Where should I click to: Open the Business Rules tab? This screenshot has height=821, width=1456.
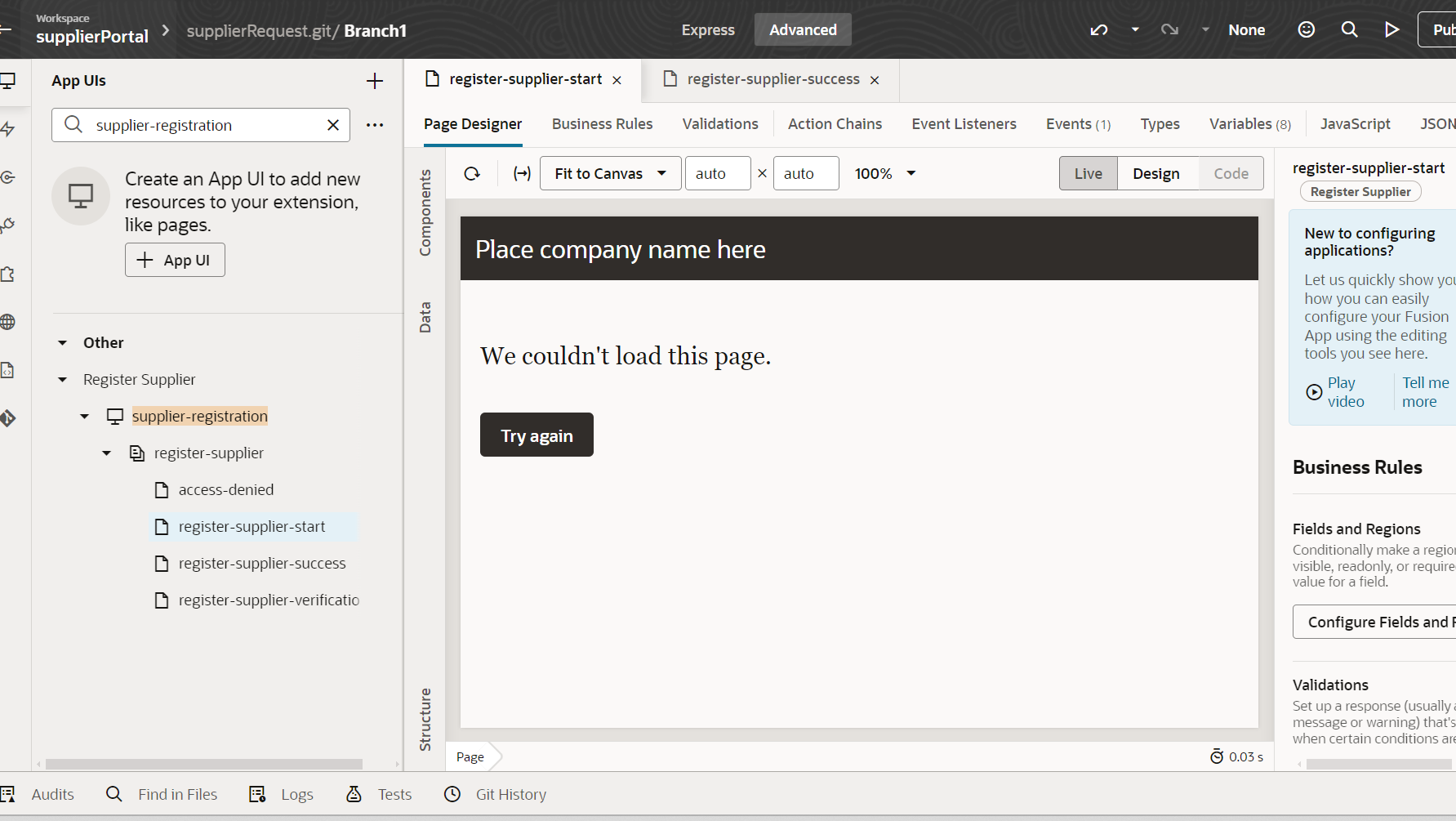coord(602,124)
